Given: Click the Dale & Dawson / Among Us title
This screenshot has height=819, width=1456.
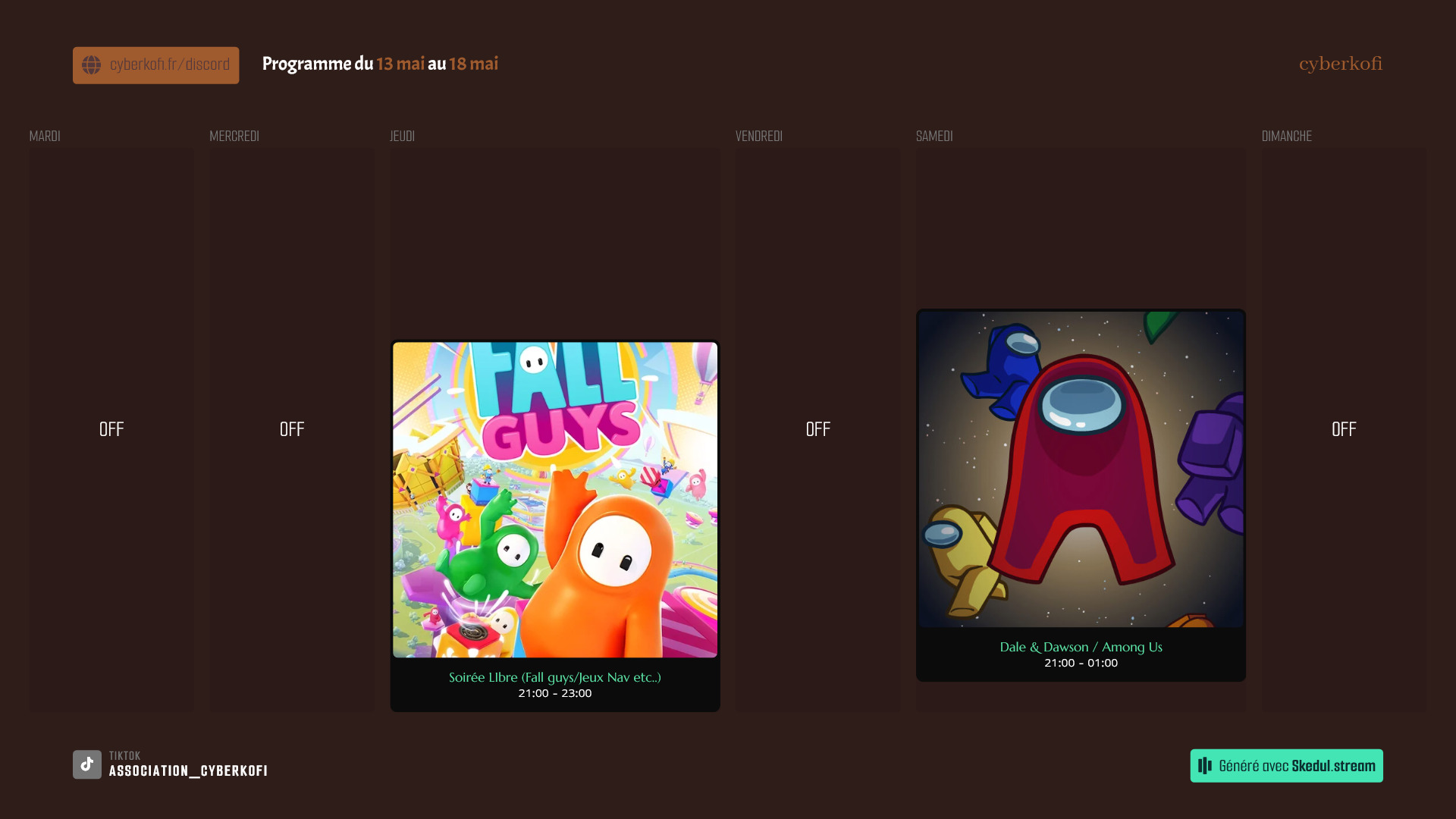Looking at the screenshot, I should 1081,647.
